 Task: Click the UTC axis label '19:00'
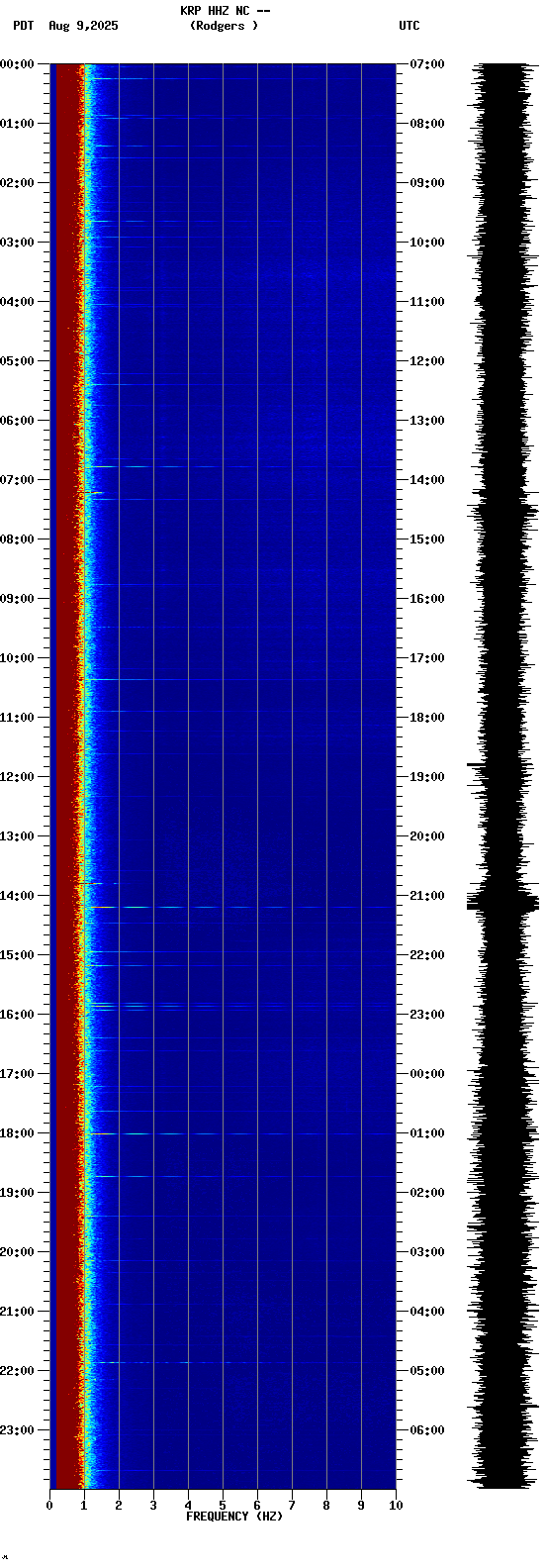point(427,777)
